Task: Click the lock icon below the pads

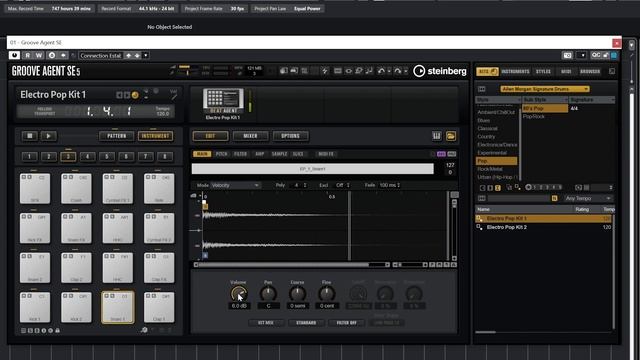Action: click(58, 330)
